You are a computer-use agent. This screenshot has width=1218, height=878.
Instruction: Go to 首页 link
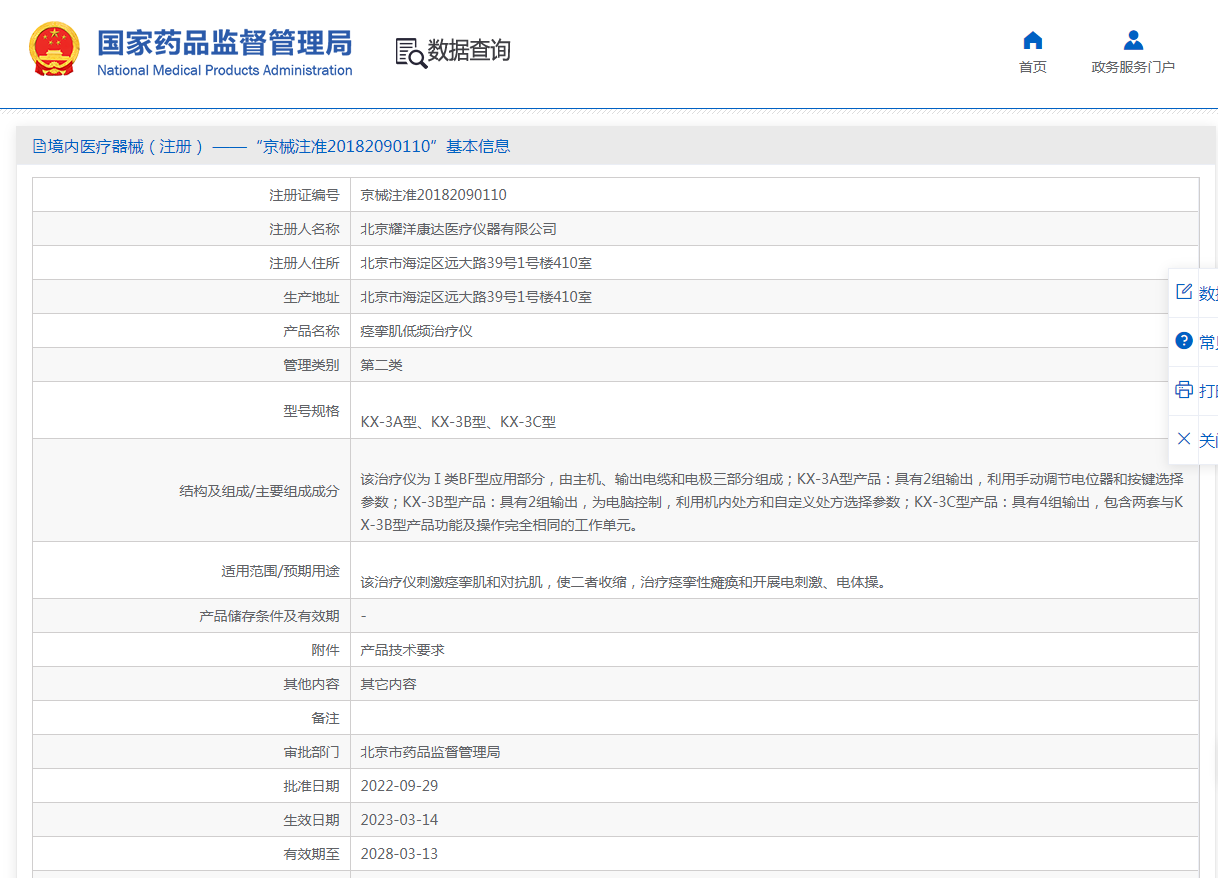coord(1033,67)
